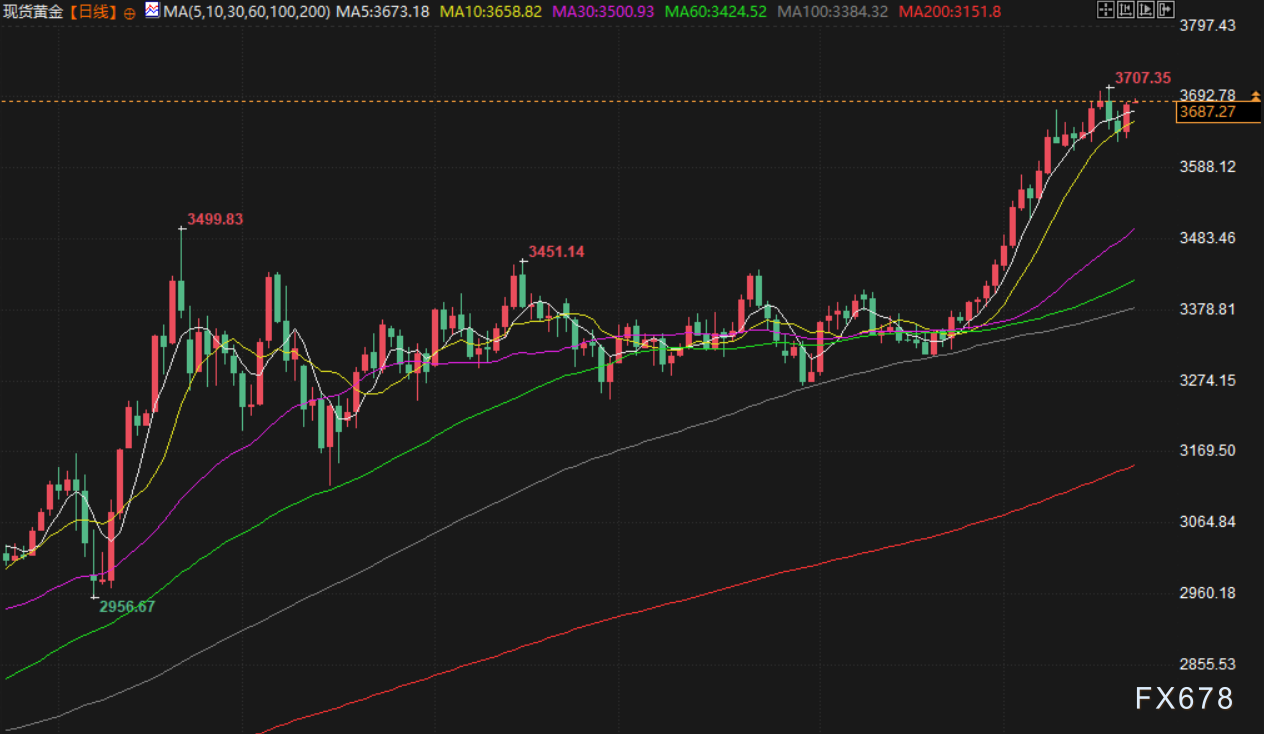
Task: Click the FX678 watermark logo
Action: point(1184,698)
